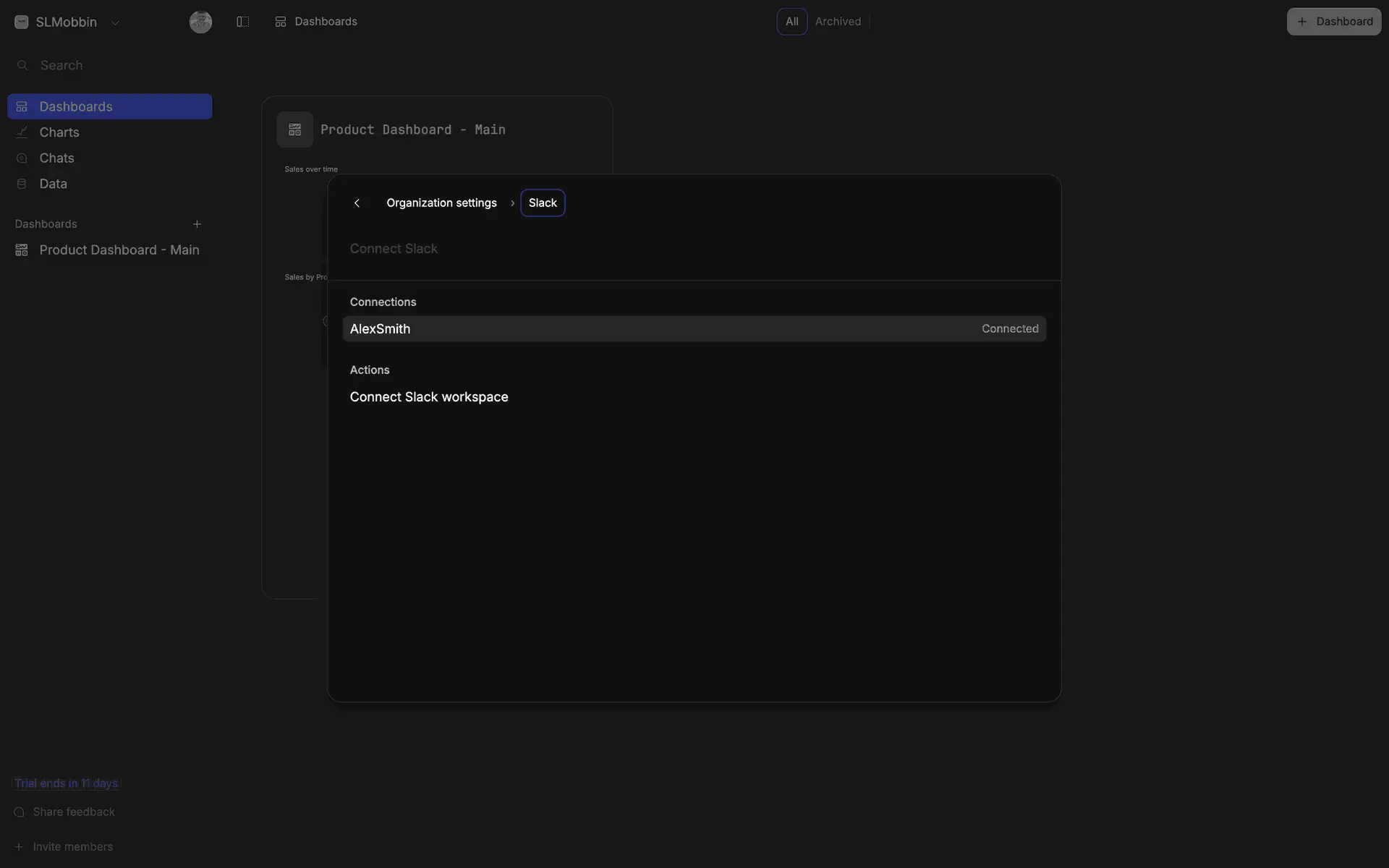Expand the SLMobbin workspace dropdown chevron

tap(115, 22)
